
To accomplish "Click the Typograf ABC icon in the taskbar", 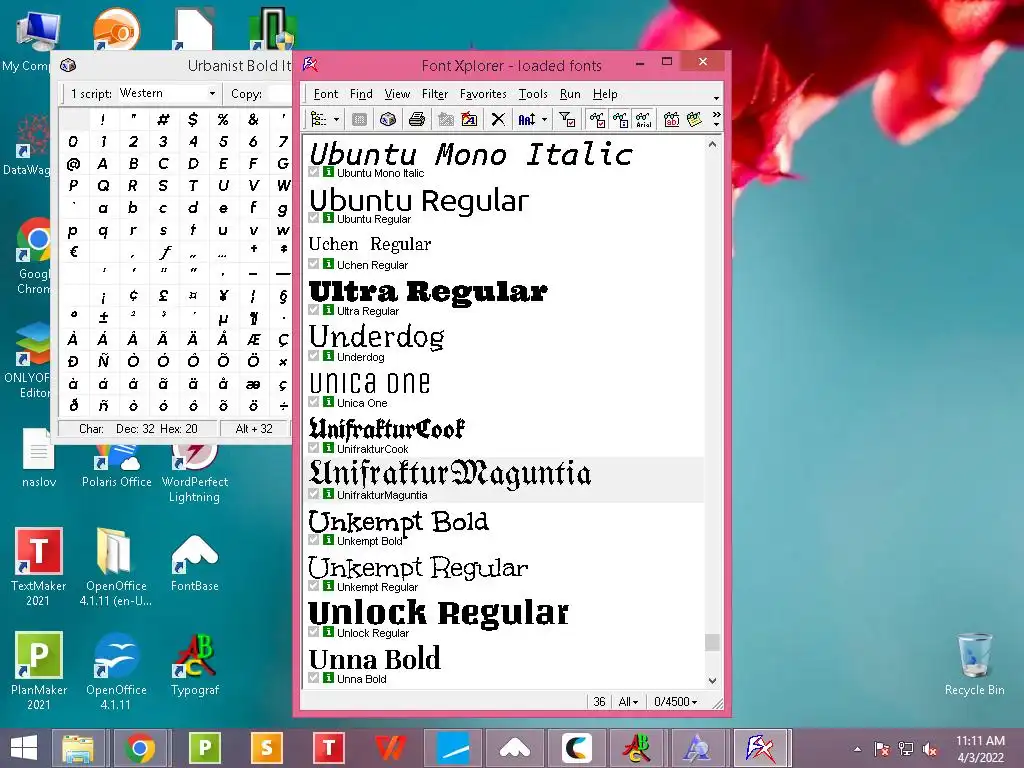I will click(x=636, y=748).
